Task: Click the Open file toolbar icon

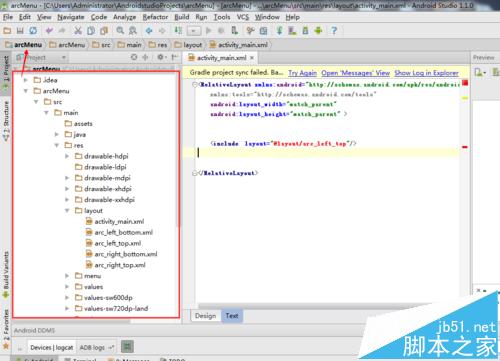Action: (x=7, y=31)
